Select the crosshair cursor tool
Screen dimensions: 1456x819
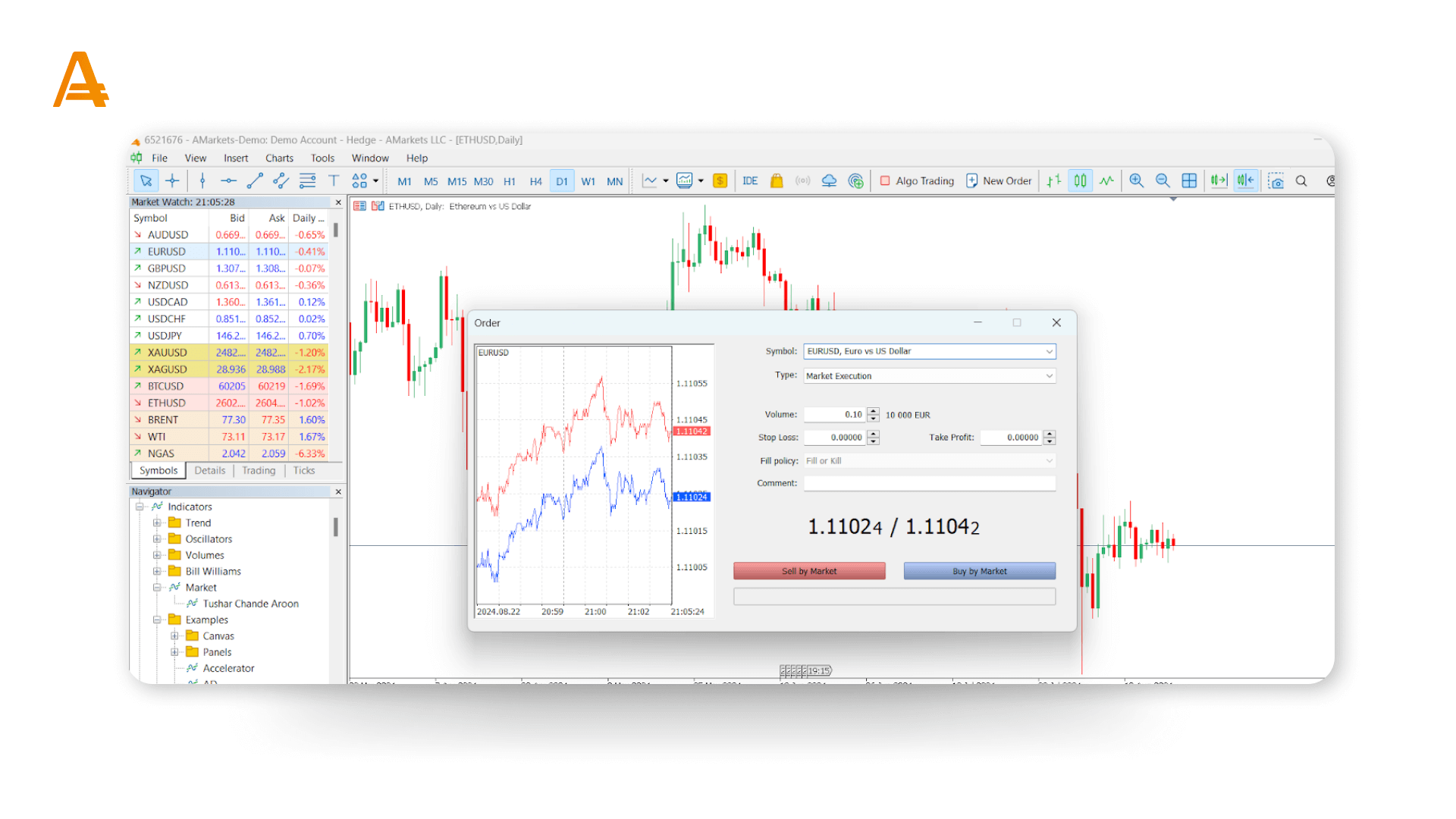(172, 180)
